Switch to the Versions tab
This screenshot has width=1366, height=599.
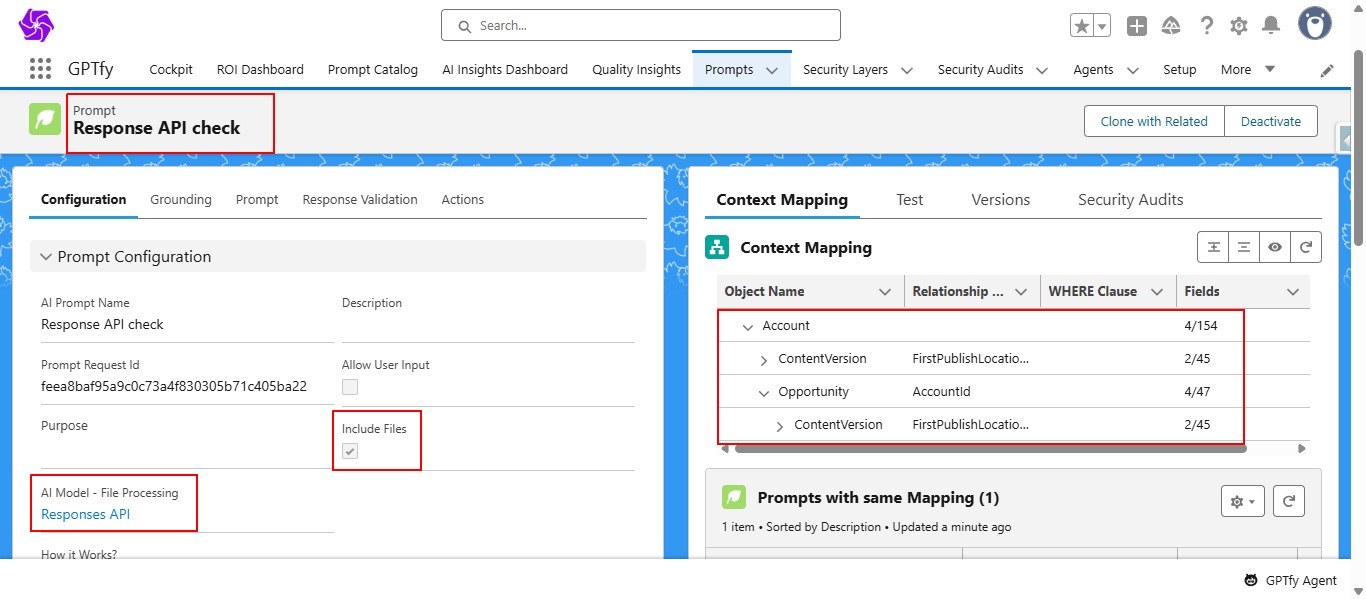point(1000,200)
